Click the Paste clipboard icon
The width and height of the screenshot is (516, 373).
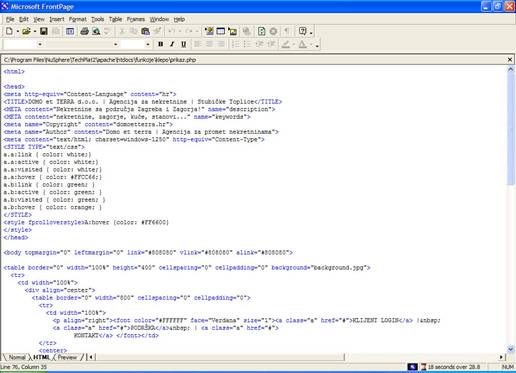pos(145,31)
